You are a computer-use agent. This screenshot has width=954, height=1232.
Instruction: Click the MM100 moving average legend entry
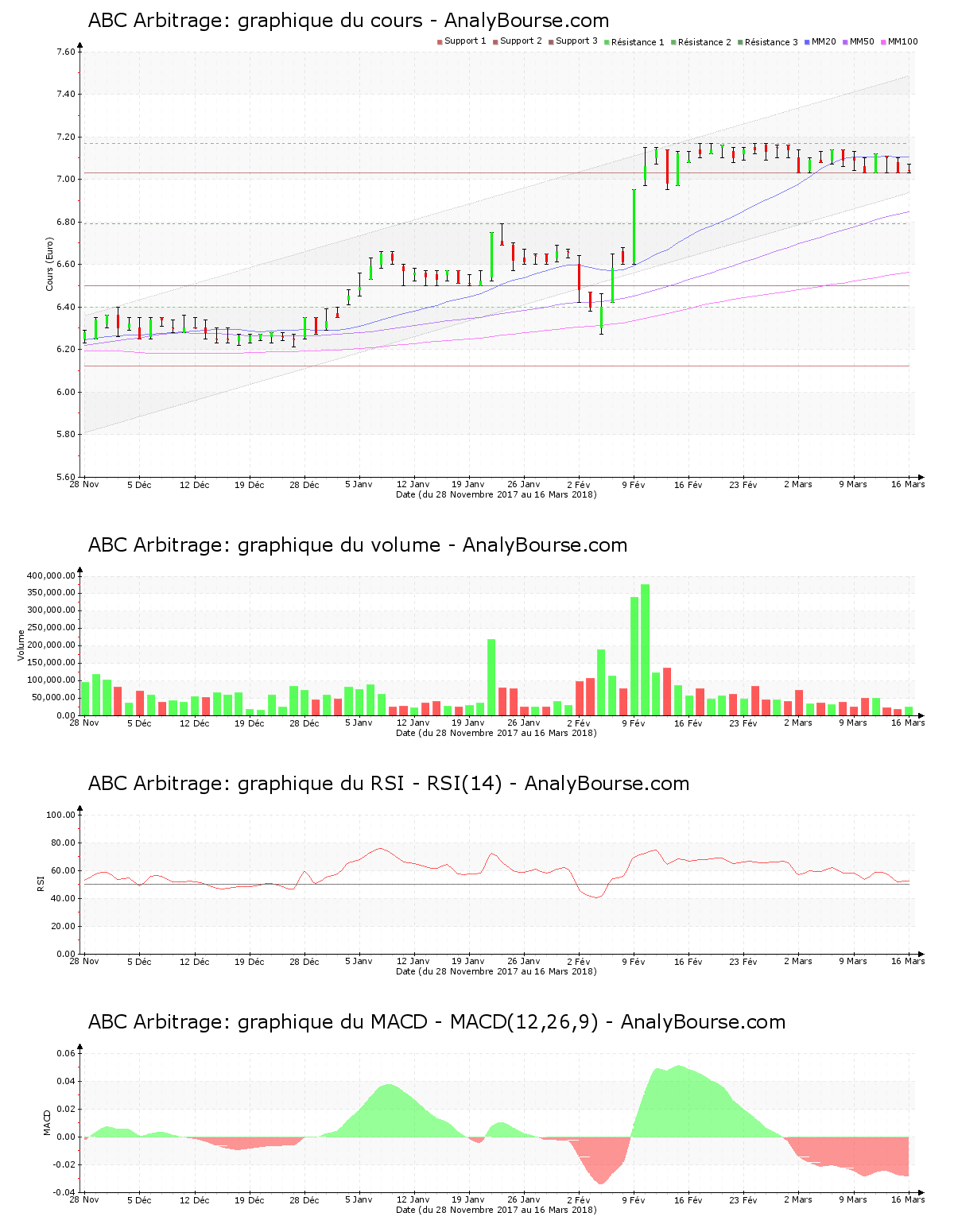(x=898, y=41)
